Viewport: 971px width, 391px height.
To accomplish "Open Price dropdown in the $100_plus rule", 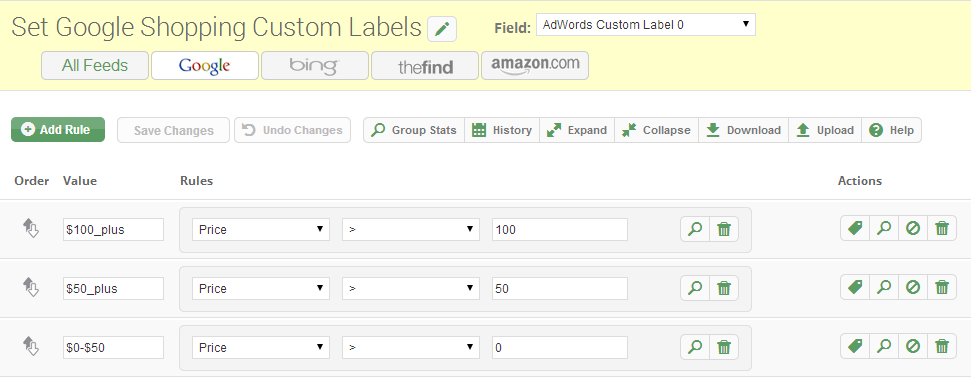I will (x=261, y=229).
